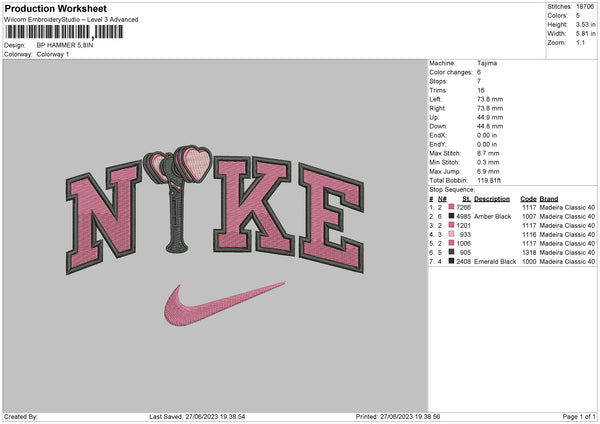Select the 'Colorway 1' value
The height and width of the screenshot is (424, 600).
tap(53, 54)
